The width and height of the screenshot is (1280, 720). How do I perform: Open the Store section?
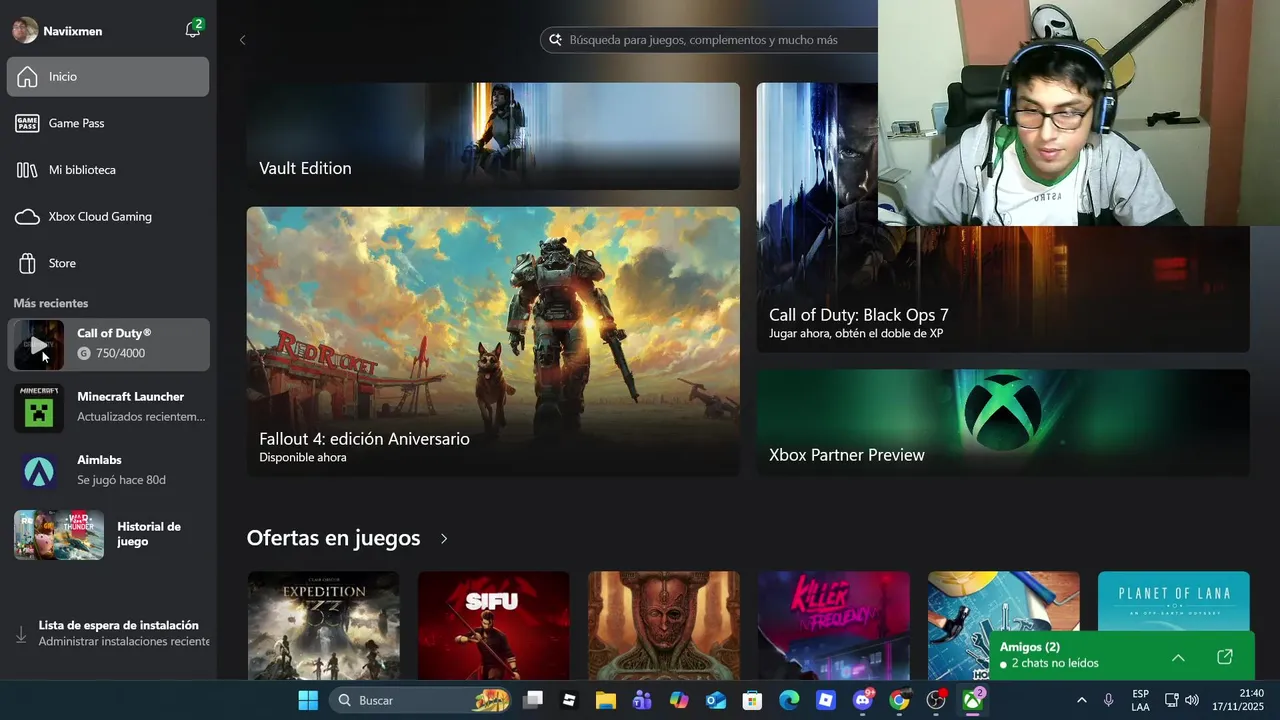click(108, 263)
